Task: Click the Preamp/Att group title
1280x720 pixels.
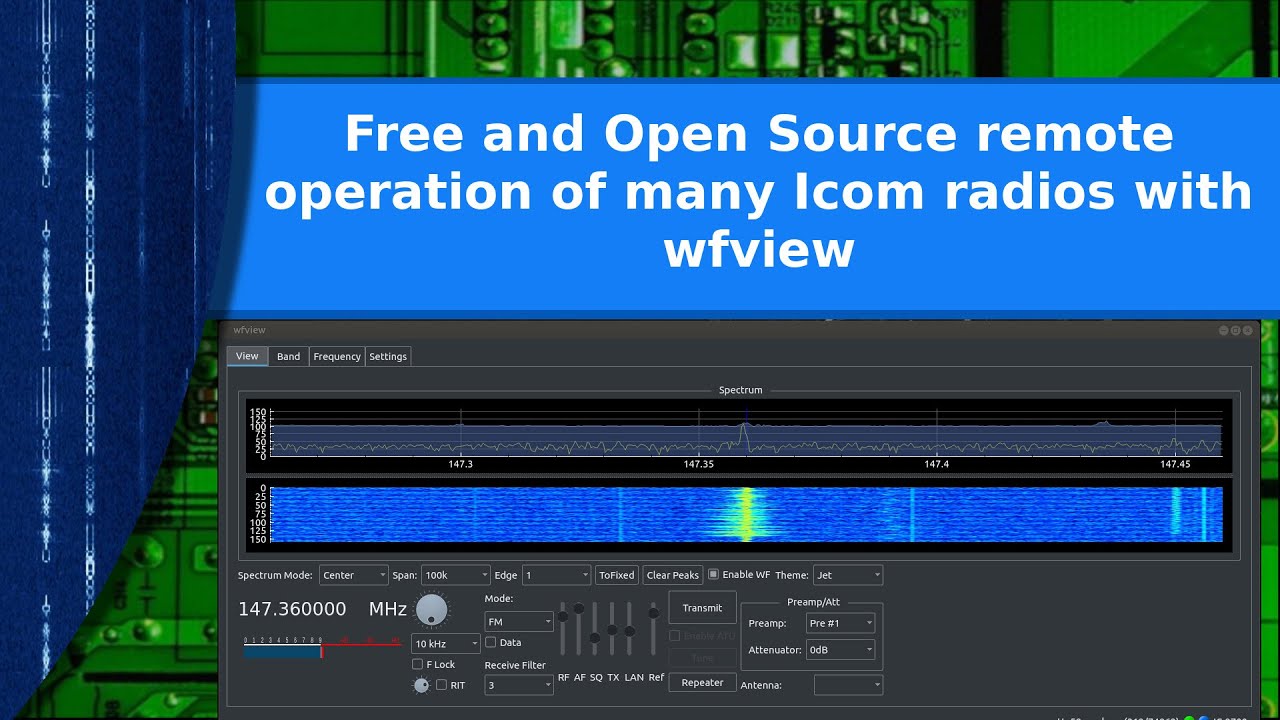Action: [x=813, y=602]
